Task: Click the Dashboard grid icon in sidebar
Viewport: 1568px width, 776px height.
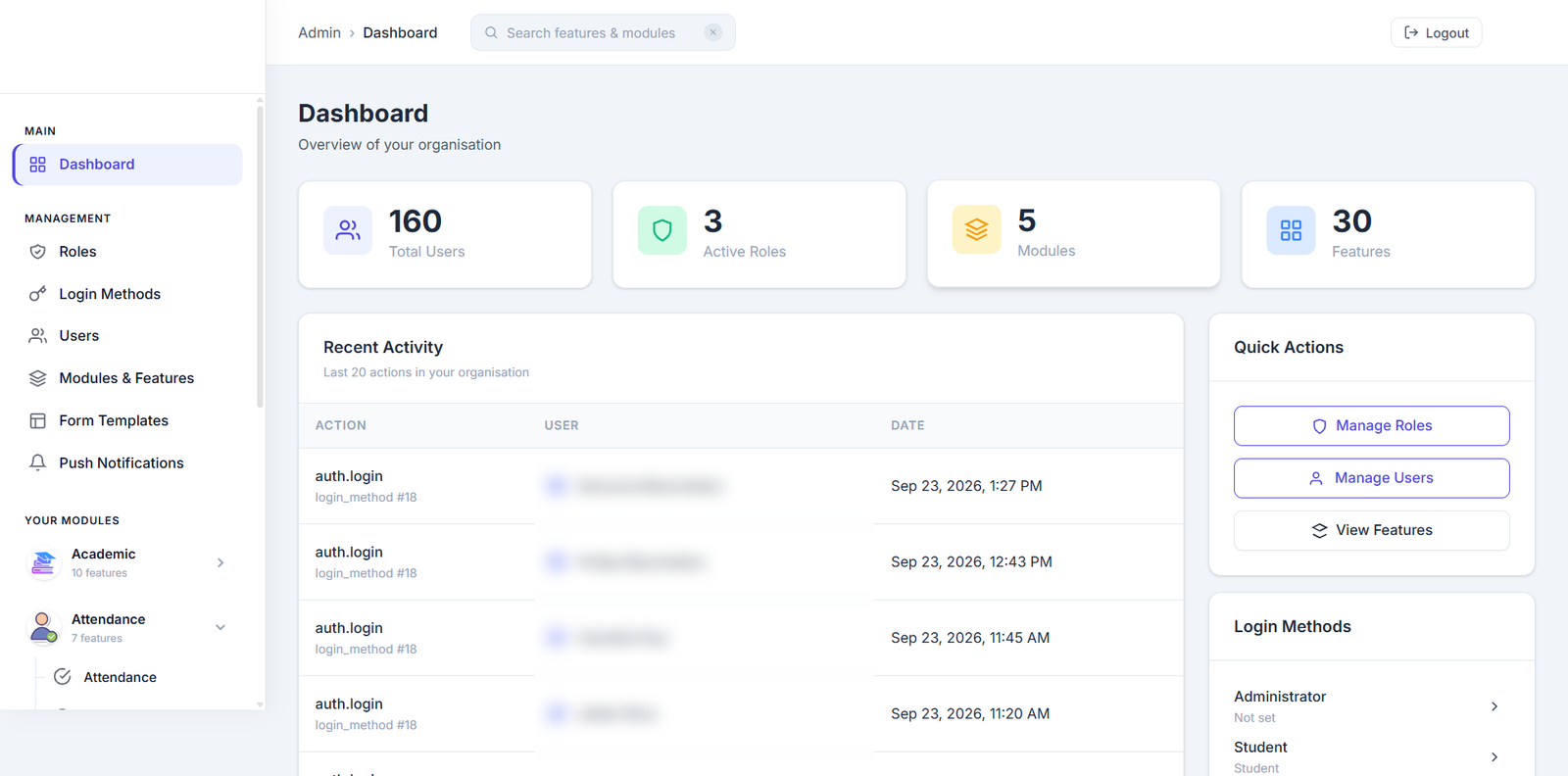Action: click(x=38, y=165)
